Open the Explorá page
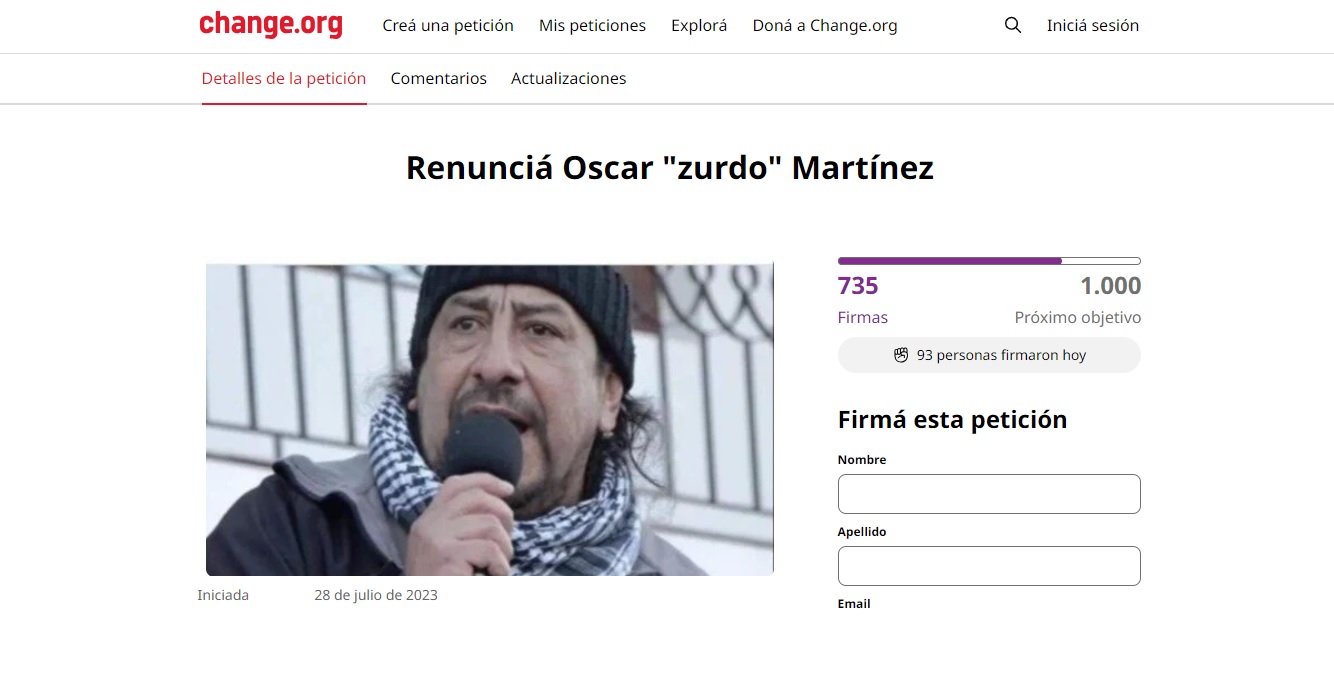This screenshot has width=1334, height=698. tap(699, 26)
